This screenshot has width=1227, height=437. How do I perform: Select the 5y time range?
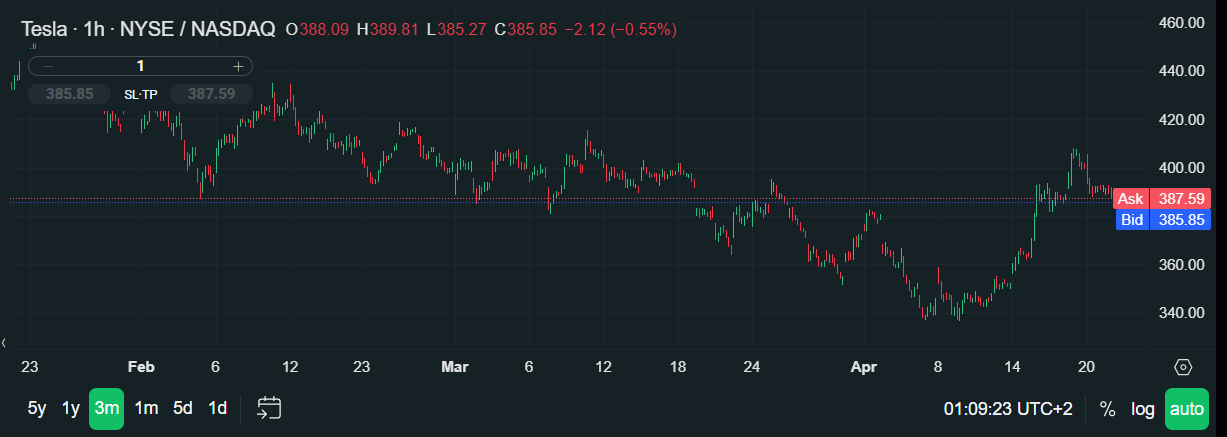click(x=37, y=408)
